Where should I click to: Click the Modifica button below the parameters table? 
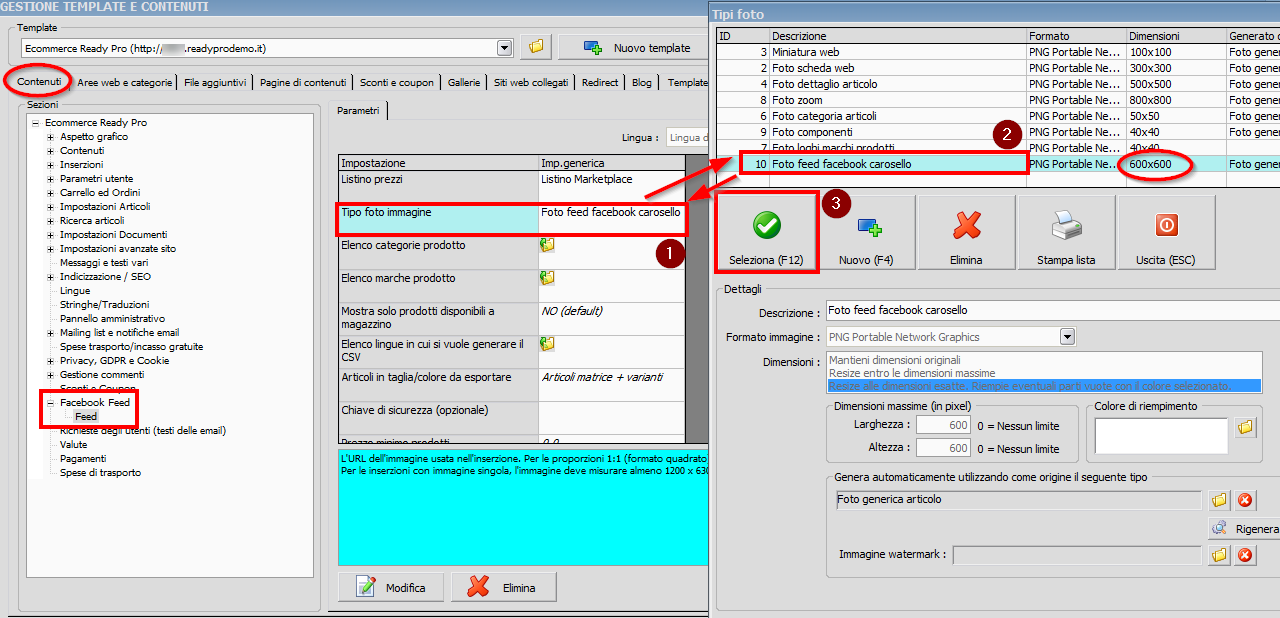[x=392, y=587]
